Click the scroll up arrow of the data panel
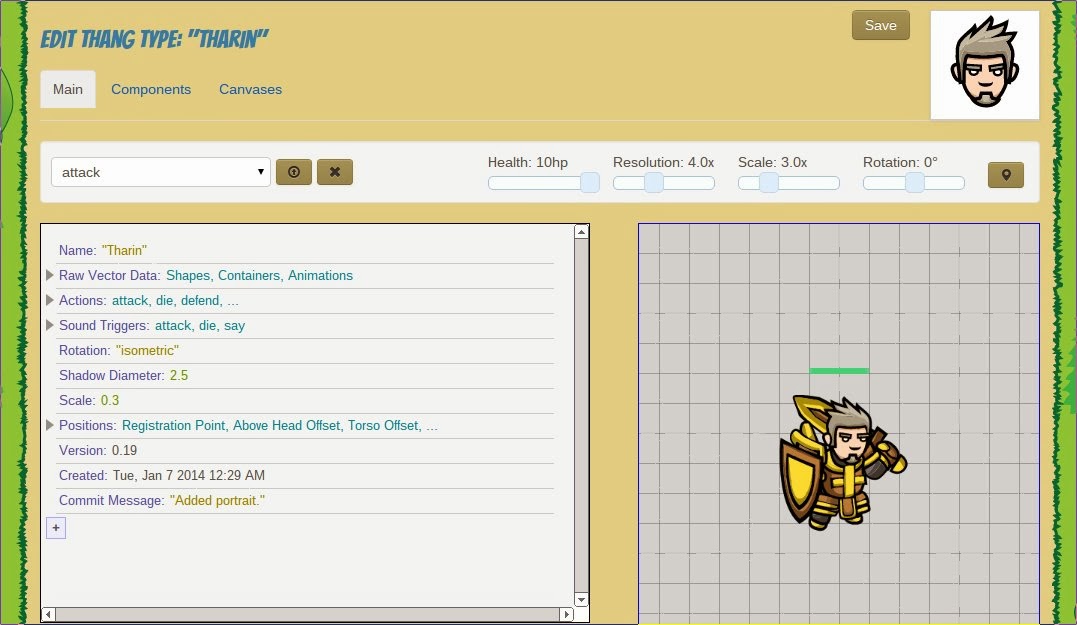The height and width of the screenshot is (625, 1077). pyautogui.click(x=581, y=232)
